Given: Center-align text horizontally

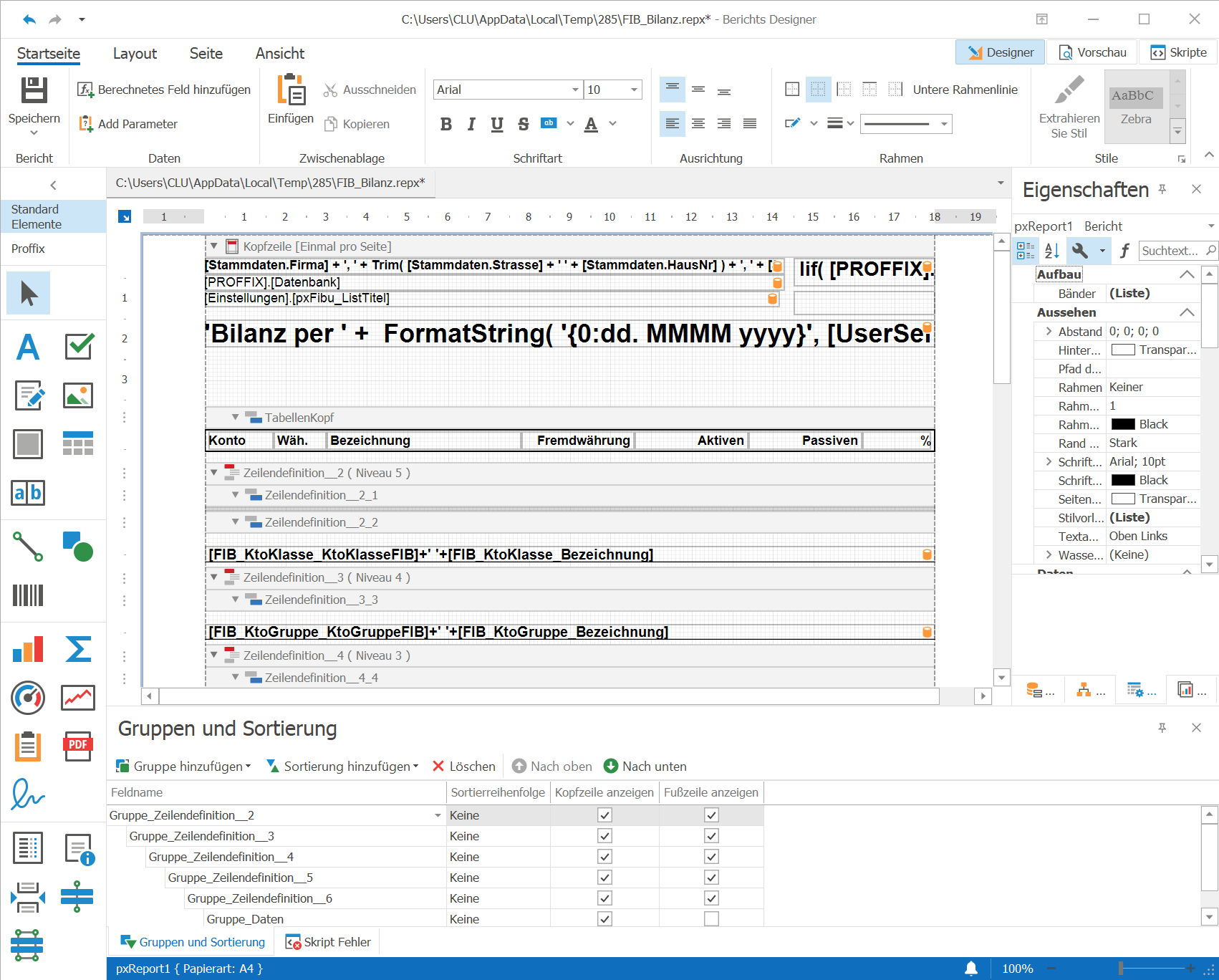Looking at the screenshot, I should coord(698,124).
